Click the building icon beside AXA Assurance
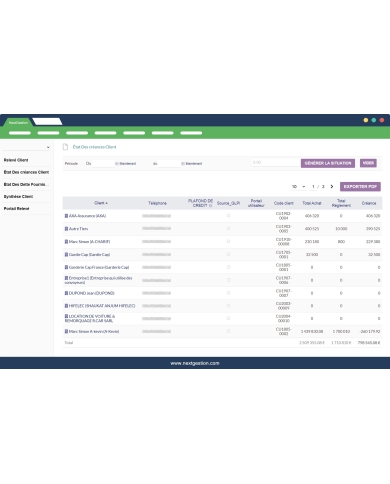The height and width of the screenshot is (484, 390). coord(66,216)
